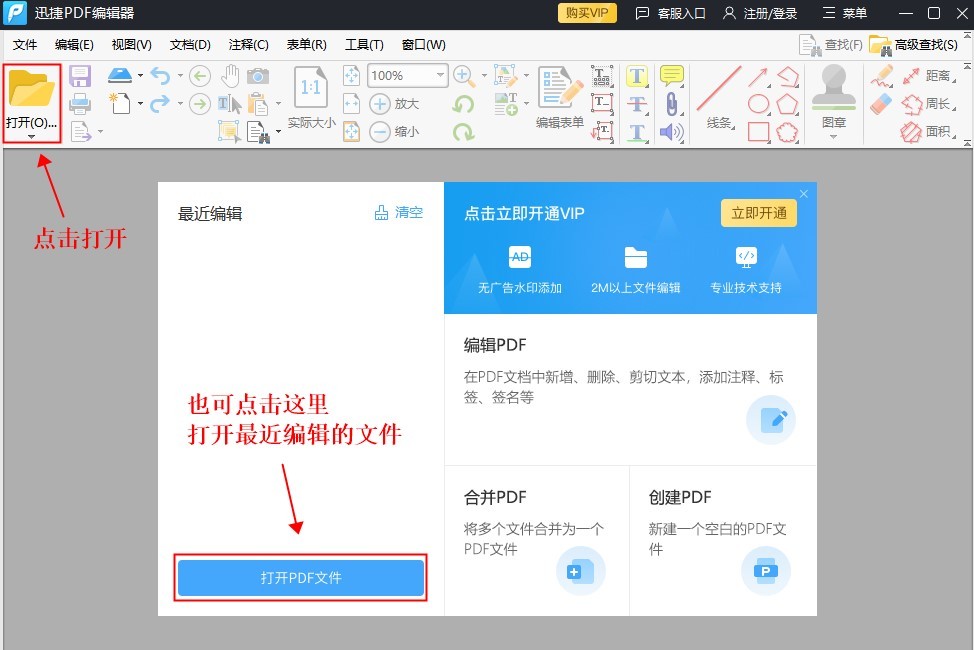The image size is (974, 650).
Task: Rotate view counterclockwise
Action: (463, 104)
